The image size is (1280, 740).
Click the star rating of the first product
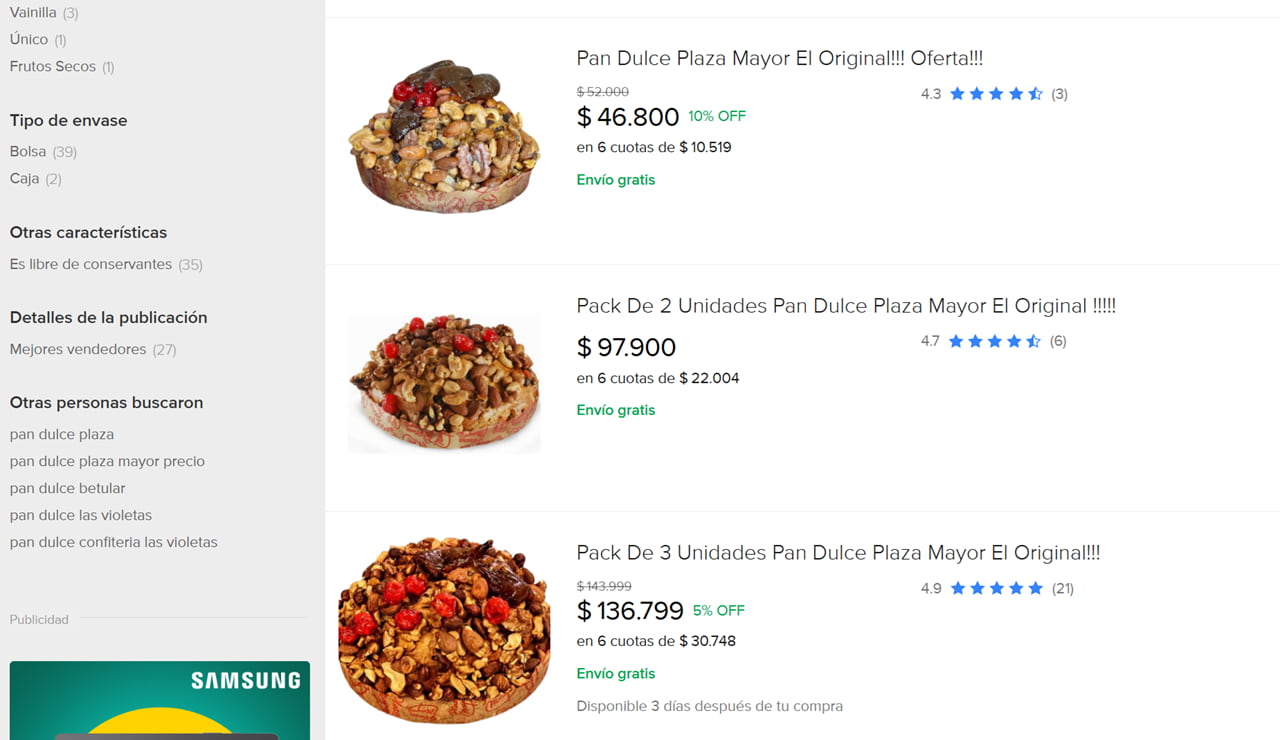(996, 94)
